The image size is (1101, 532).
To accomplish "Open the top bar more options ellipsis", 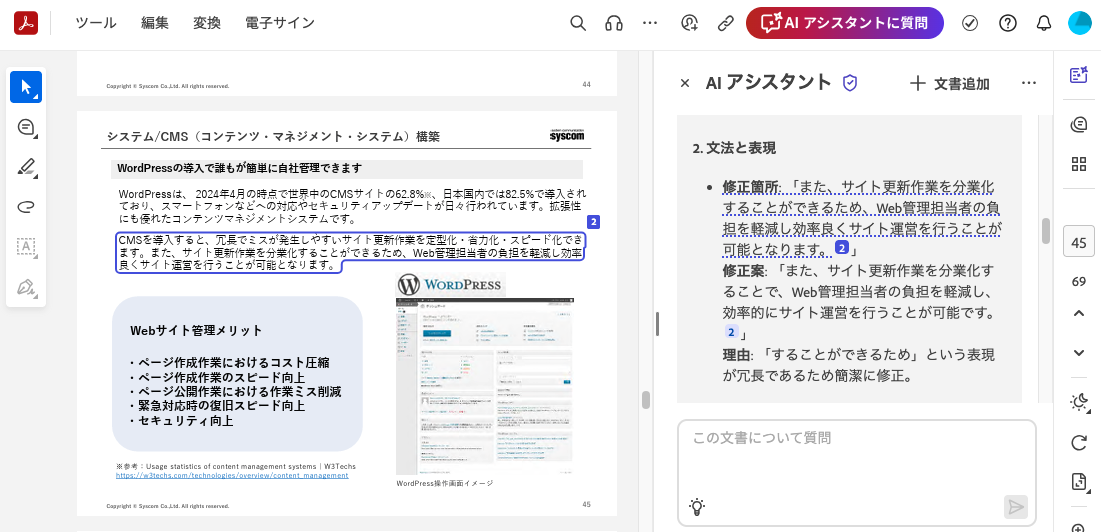I will [650, 23].
